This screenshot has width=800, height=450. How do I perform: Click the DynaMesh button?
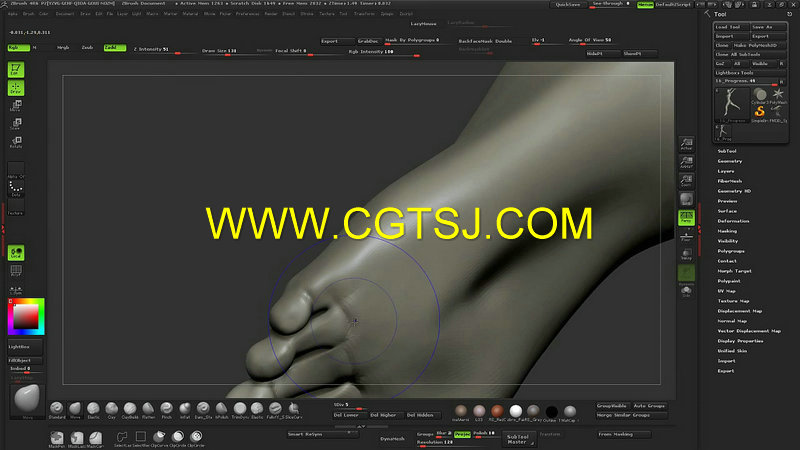click(x=392, y=438)
